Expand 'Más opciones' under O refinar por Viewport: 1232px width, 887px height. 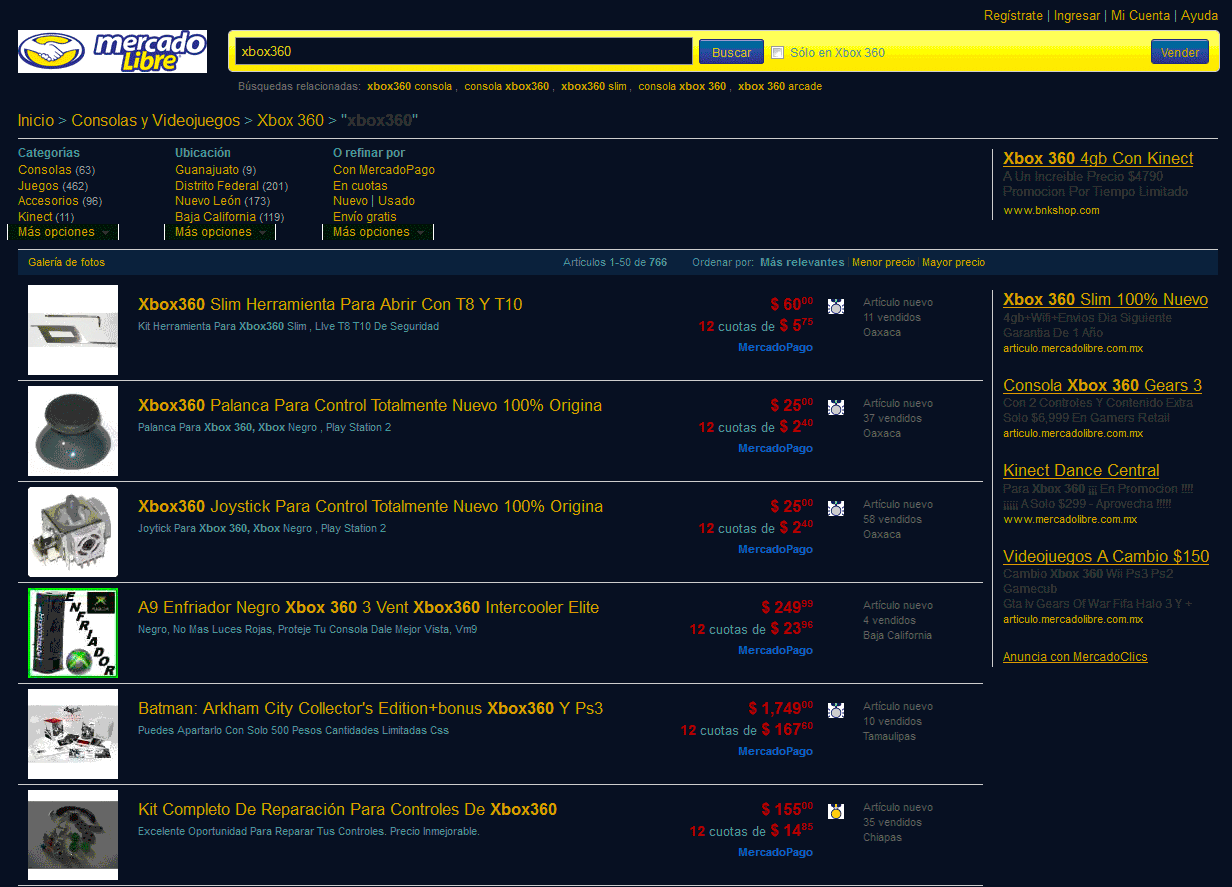[379, 232]
